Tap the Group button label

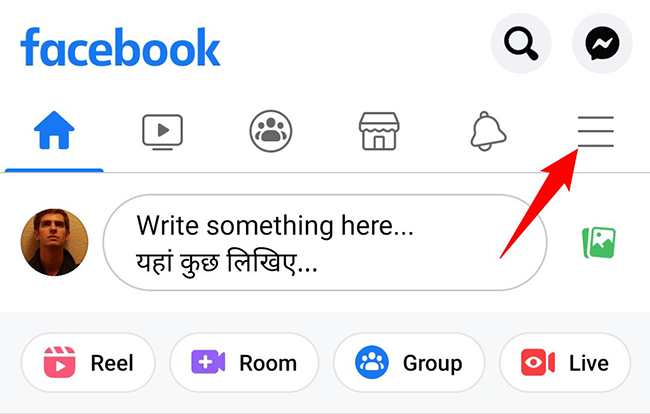pyautogui.click(x=432, y=363)
